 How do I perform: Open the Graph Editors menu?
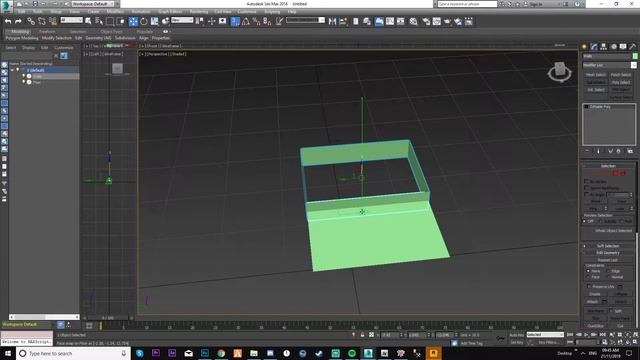point(170,12)
